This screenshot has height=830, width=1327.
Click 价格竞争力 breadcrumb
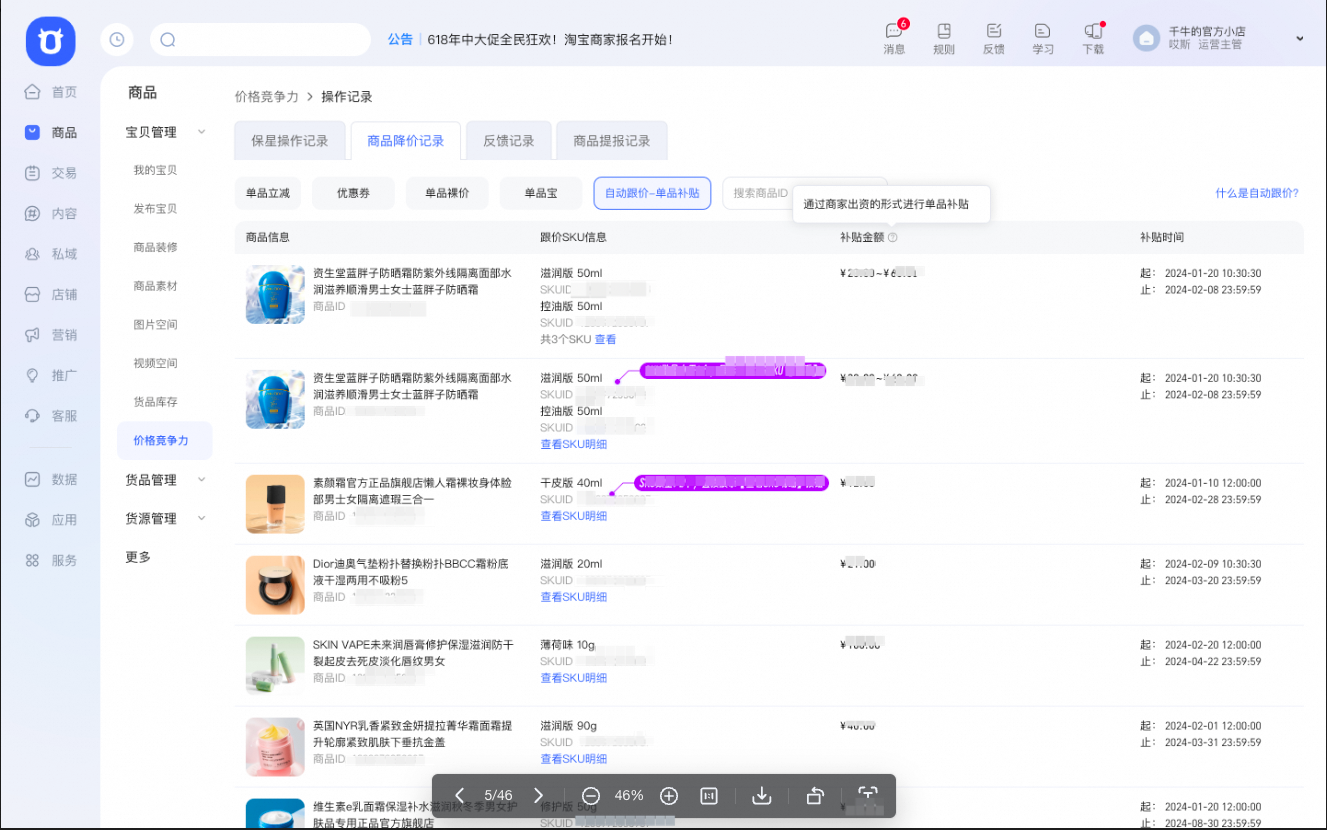(x=267, y=97)
